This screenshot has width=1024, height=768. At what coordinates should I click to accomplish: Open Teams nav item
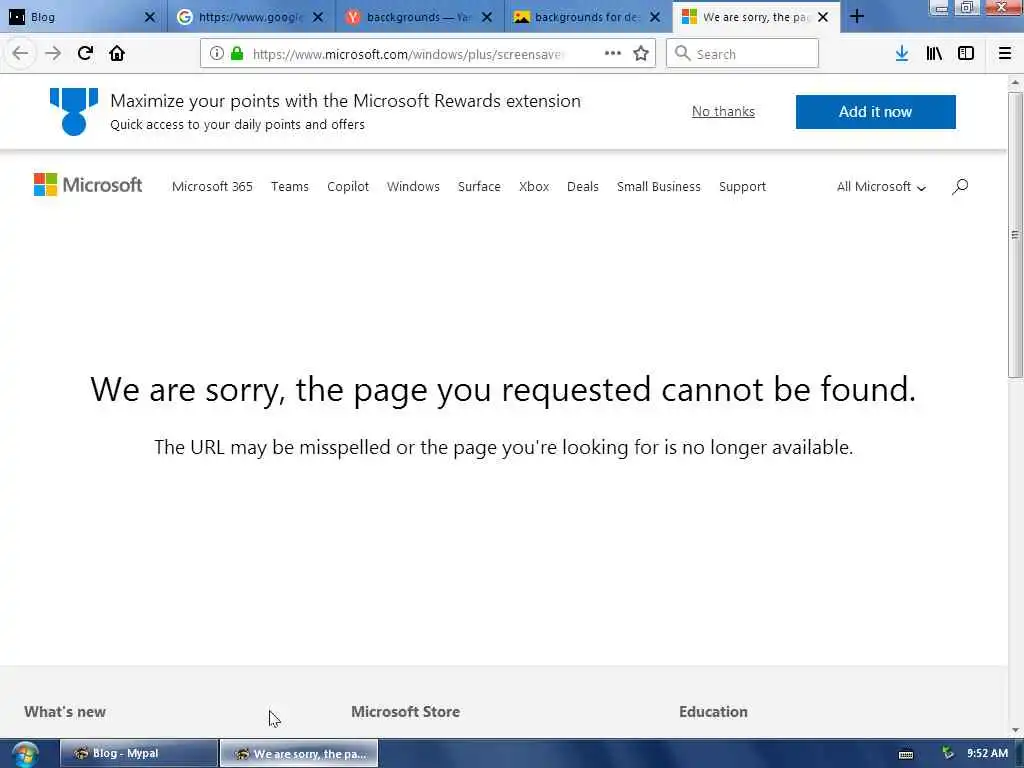point(289,187)
